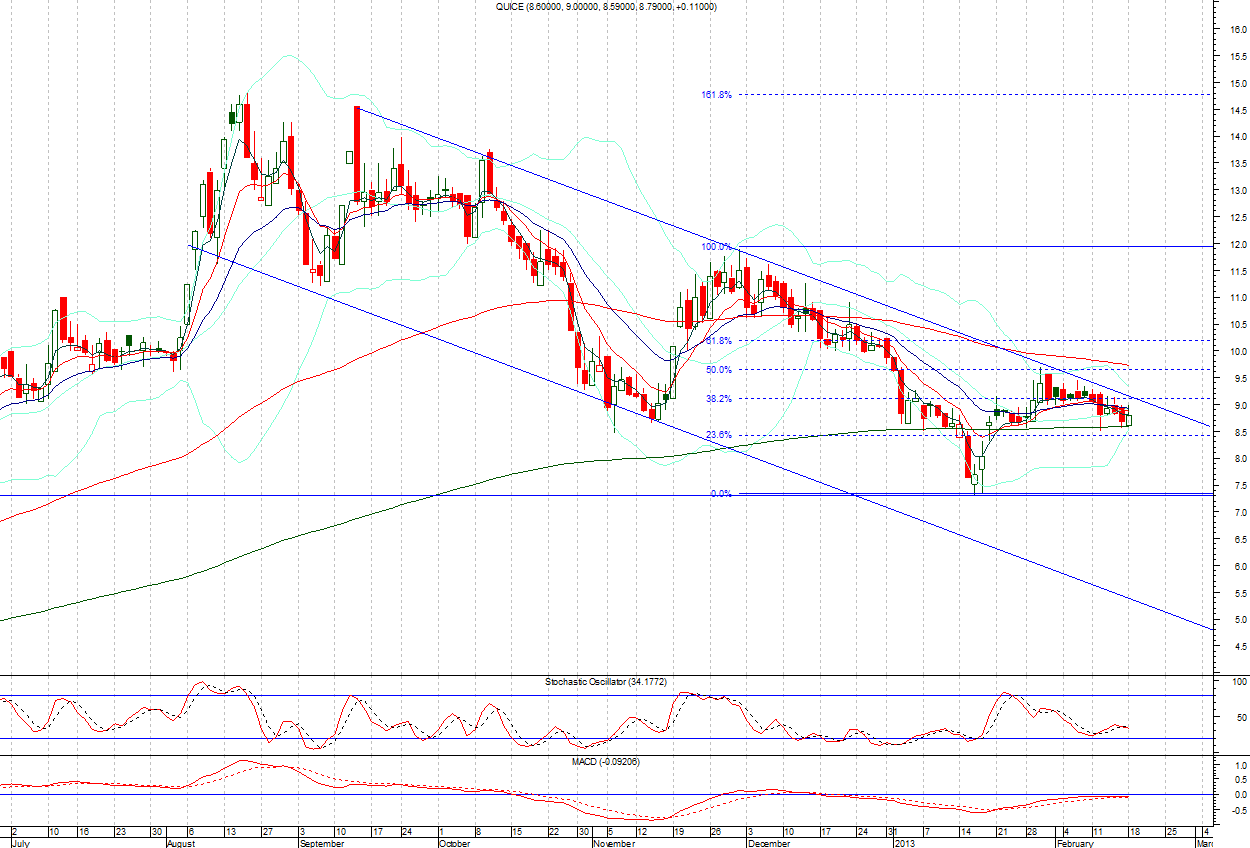The image size is (1250, 848).
Task: Click the November date axis label
Action: (612, 843)
